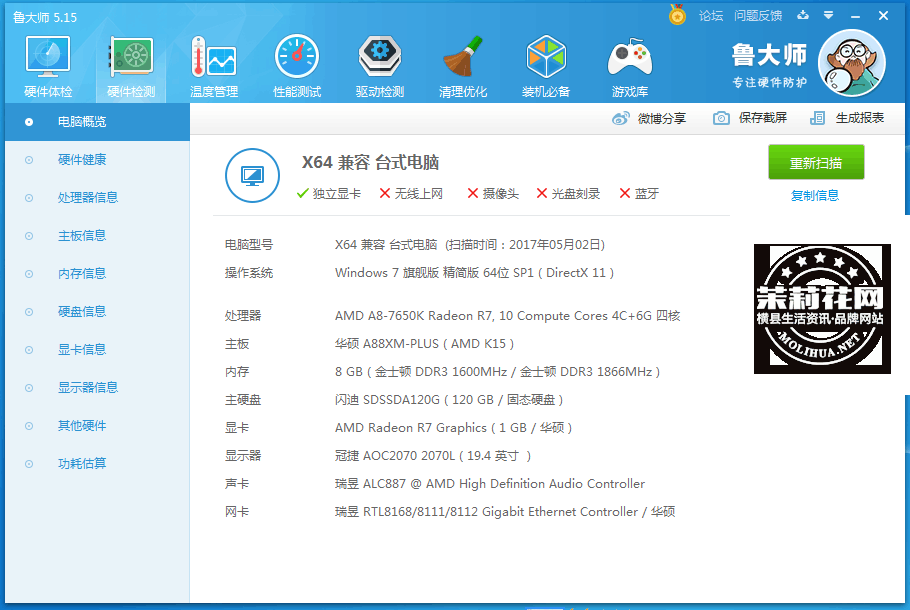
Task: Open 装机必备 essential software
Action: pos(546,67)
